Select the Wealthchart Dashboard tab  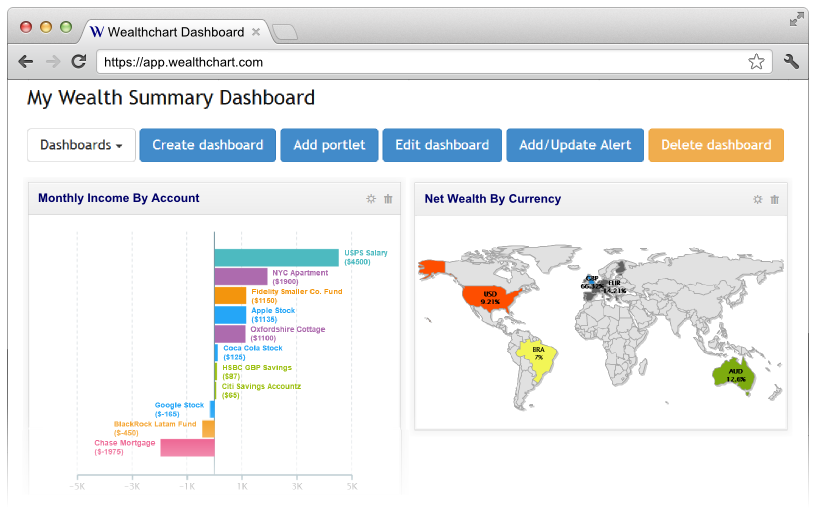175,32
